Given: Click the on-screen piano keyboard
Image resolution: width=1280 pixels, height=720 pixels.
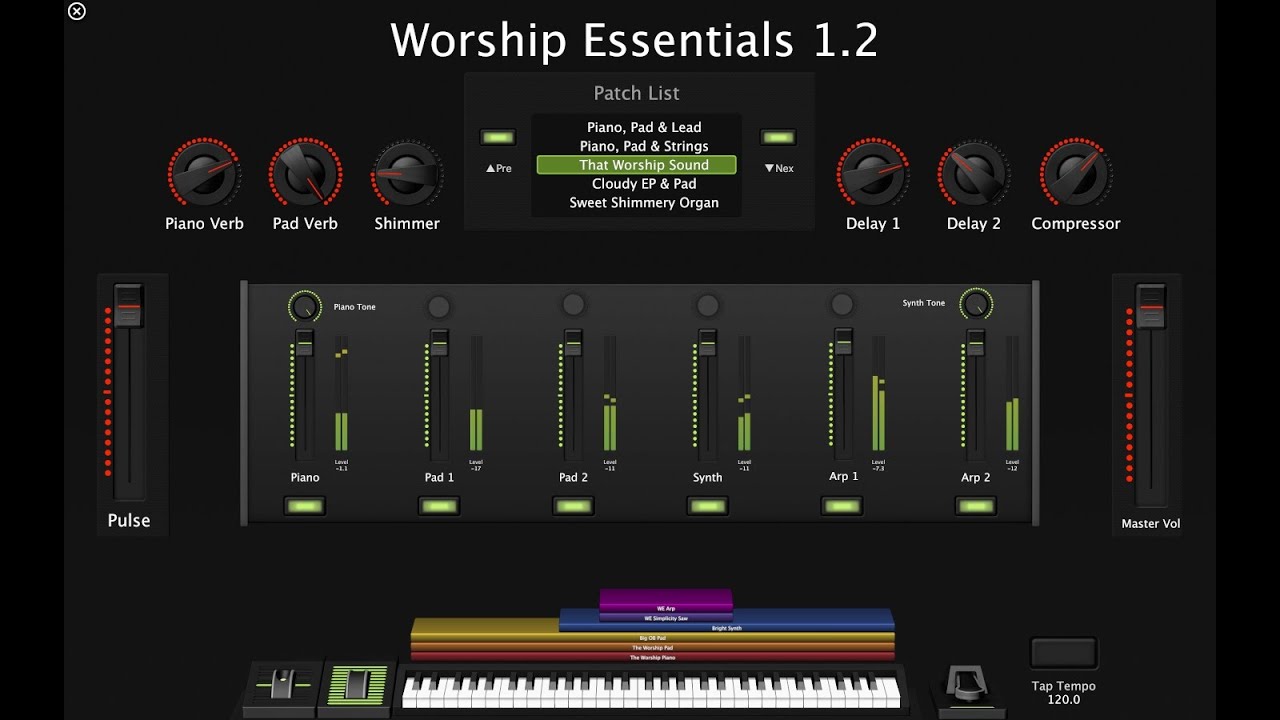Looking at the screenshot, I should click(x=651, y=692).
